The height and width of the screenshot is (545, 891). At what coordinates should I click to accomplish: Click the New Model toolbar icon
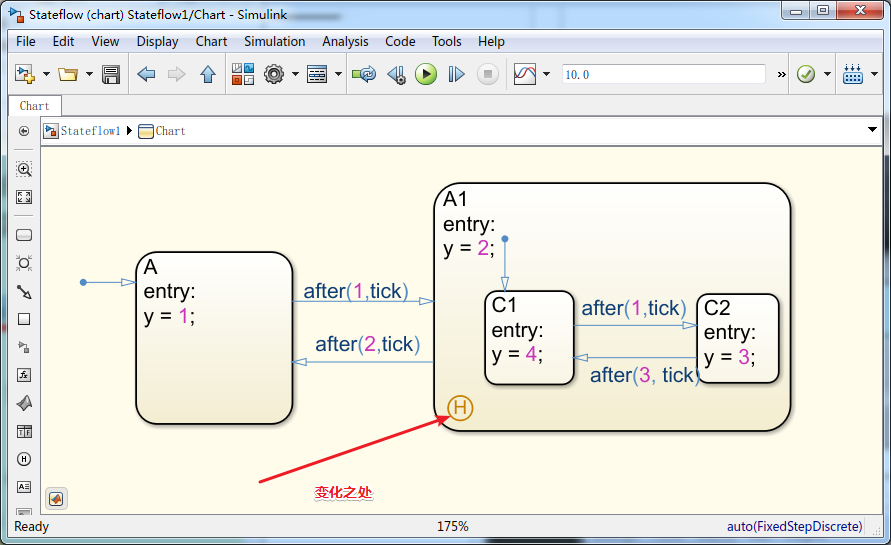coord(25,74)
